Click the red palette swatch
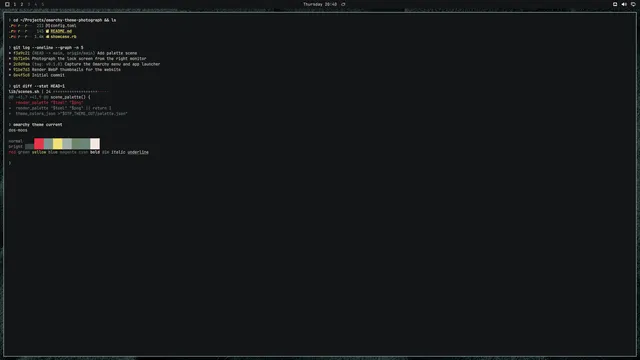 pyautogui.click(x=39, y=144)
